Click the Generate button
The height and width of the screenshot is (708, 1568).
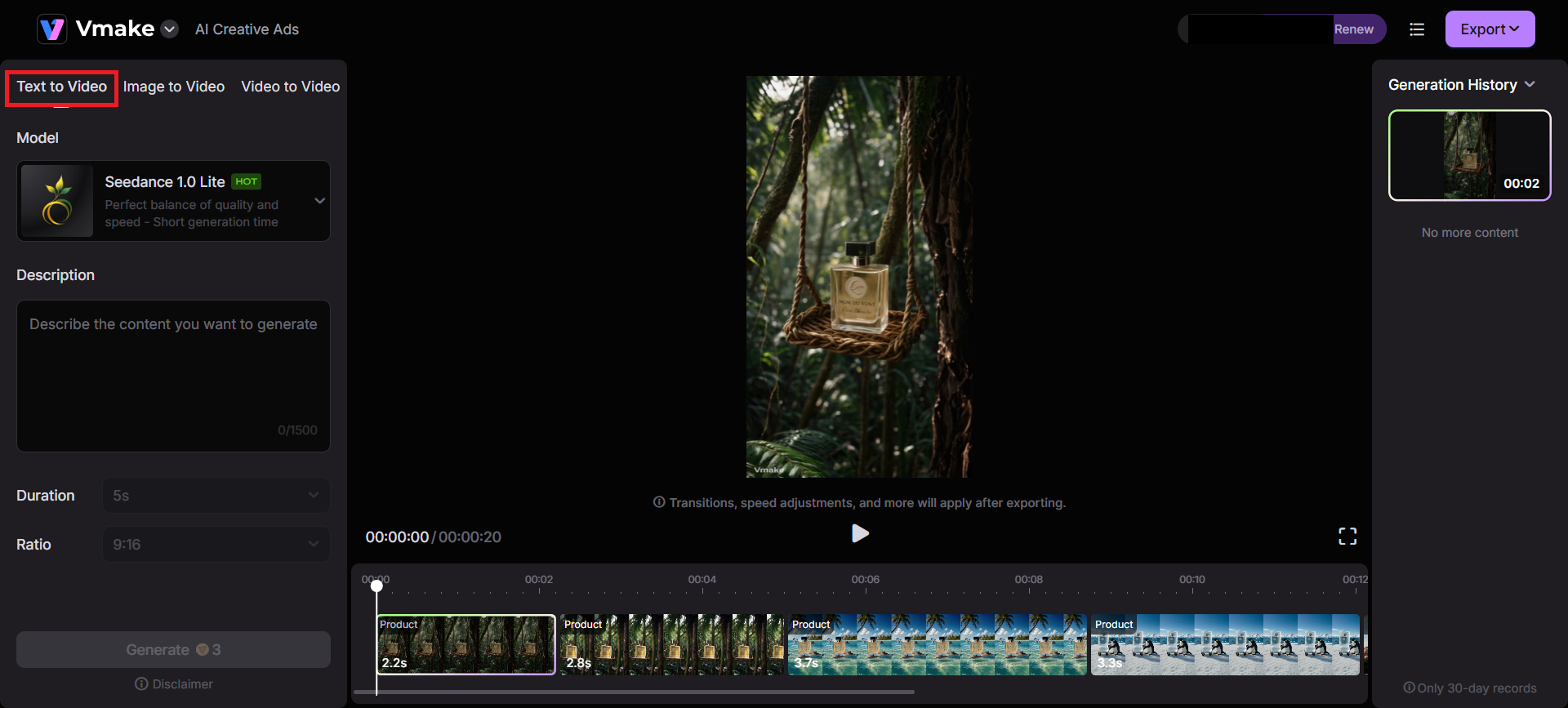point(173,650)
